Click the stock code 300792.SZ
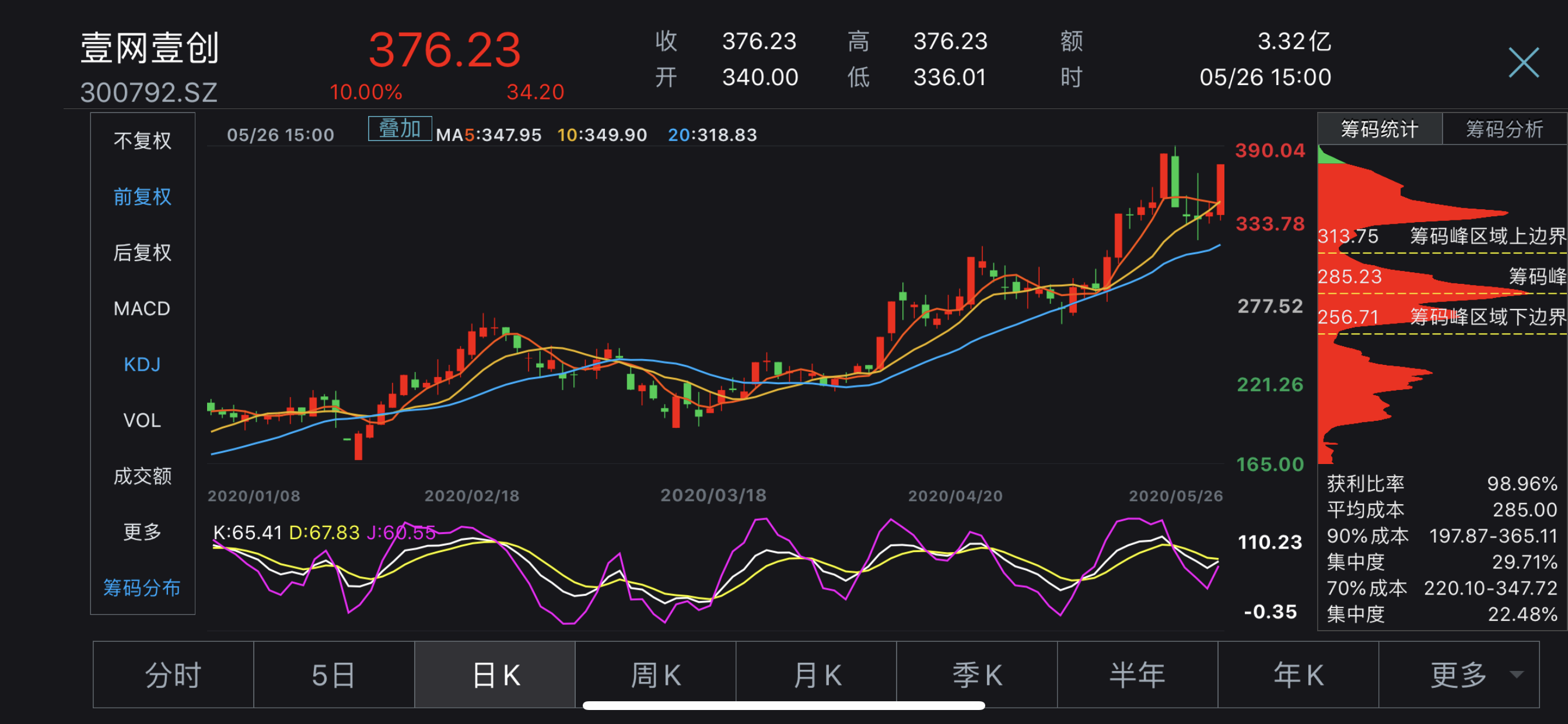 coord(149,93)
